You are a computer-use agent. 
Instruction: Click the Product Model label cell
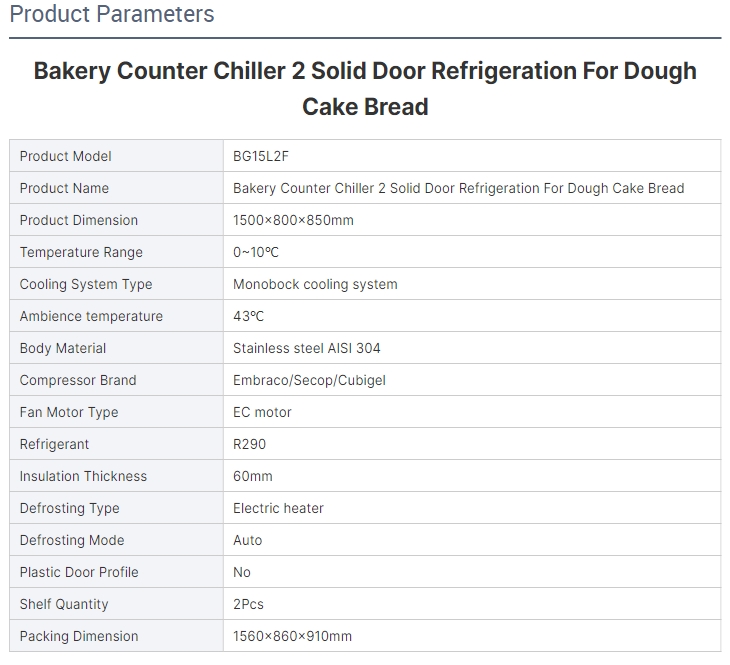116,156
